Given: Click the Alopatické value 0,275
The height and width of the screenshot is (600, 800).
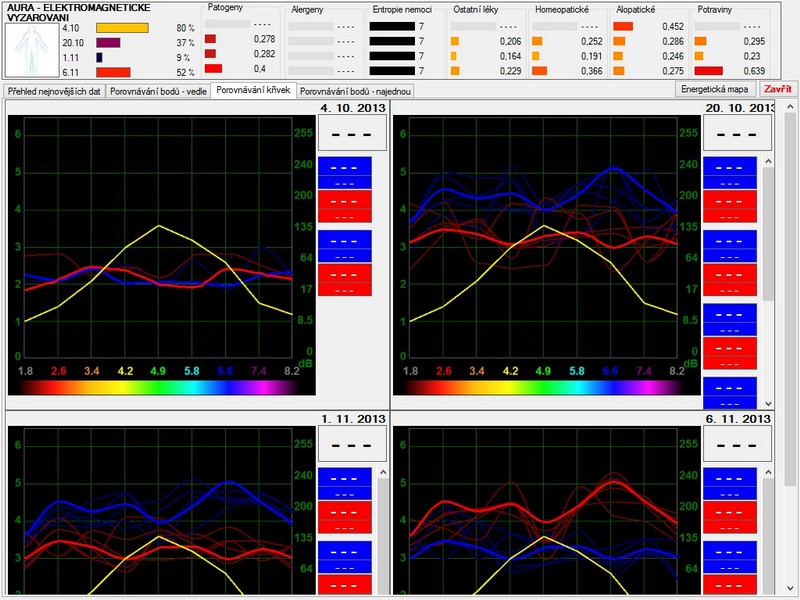Looking at the screenshot, I should [673, 71].
